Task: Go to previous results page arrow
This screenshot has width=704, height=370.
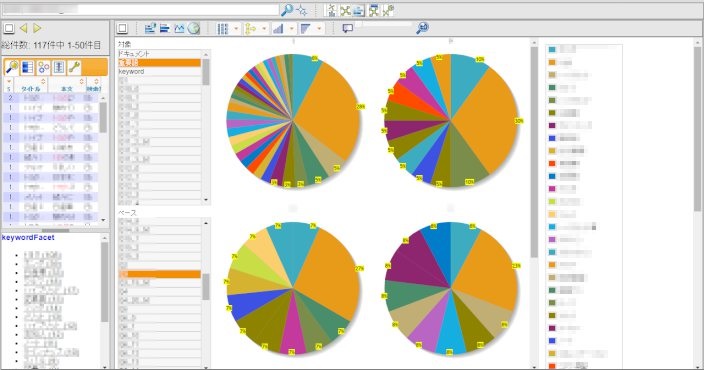Action: (x=23, y=28)
